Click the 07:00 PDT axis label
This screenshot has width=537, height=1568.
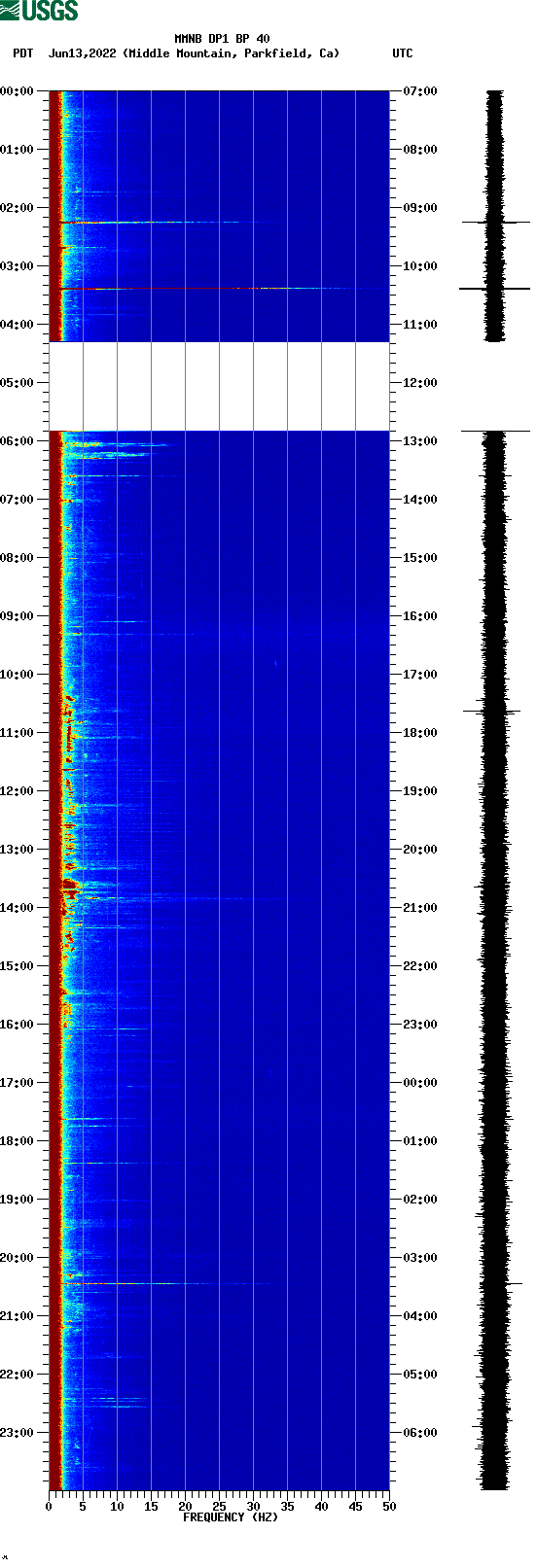[x=18, y=500]
